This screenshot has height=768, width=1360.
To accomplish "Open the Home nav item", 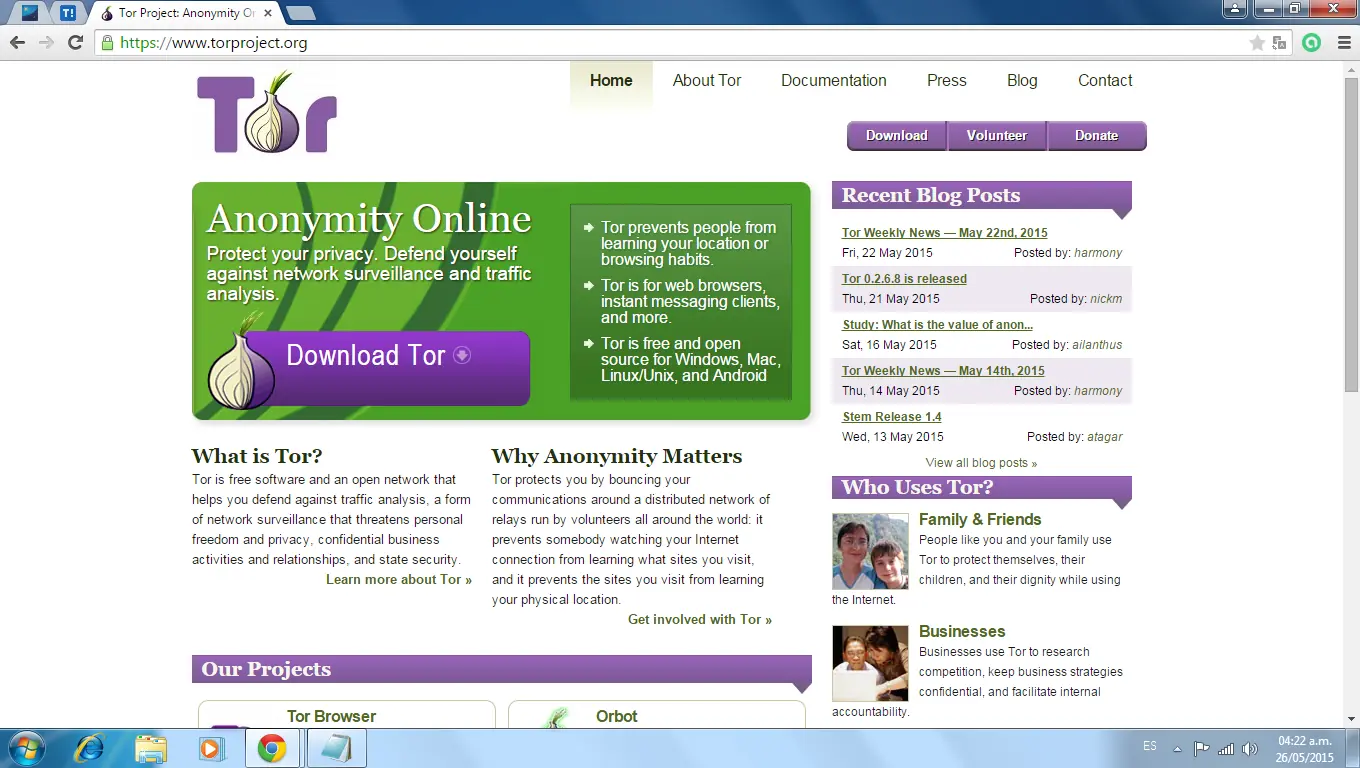I will (x=611, y=81).
